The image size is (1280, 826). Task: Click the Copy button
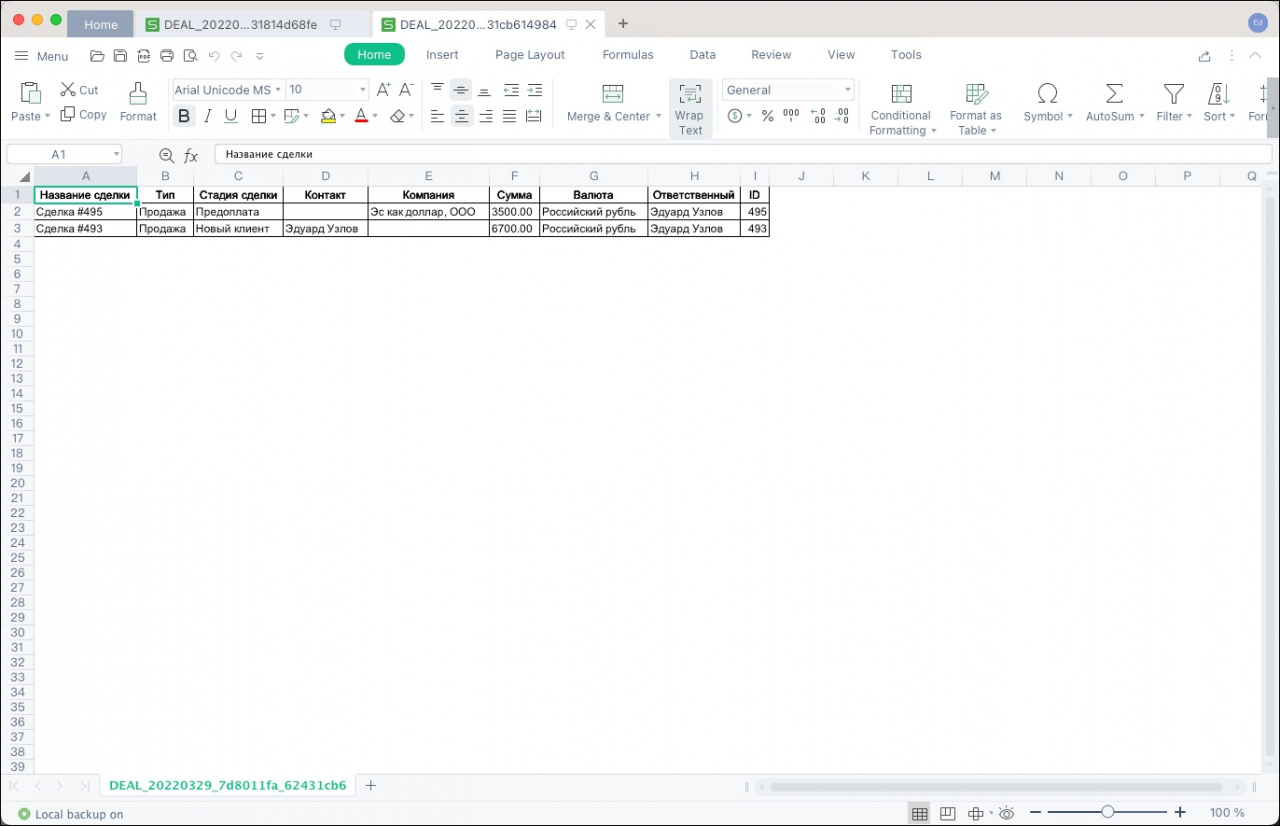83,115
